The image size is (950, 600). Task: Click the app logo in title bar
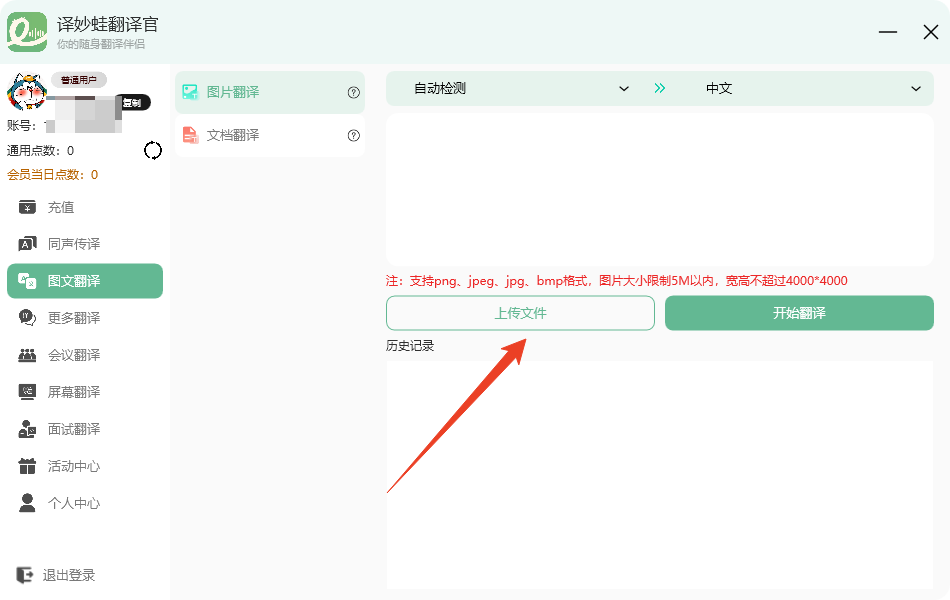(x=27, y=32)
